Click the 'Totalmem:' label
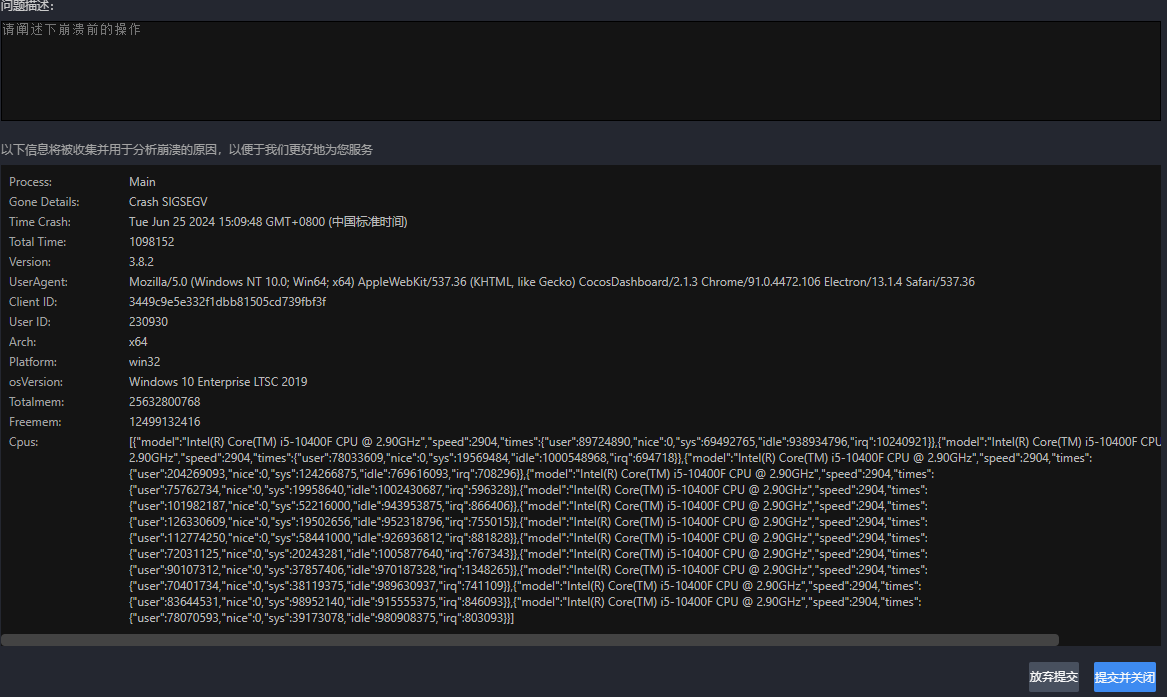 coord(36,402)
